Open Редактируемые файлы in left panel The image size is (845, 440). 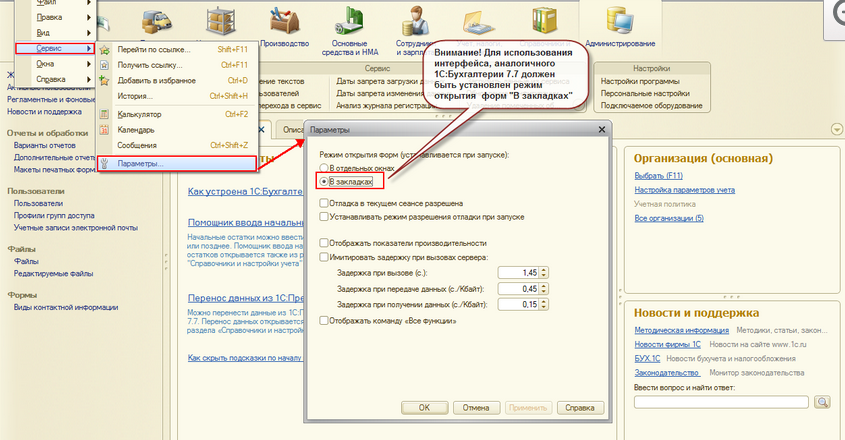coord(53,273)
